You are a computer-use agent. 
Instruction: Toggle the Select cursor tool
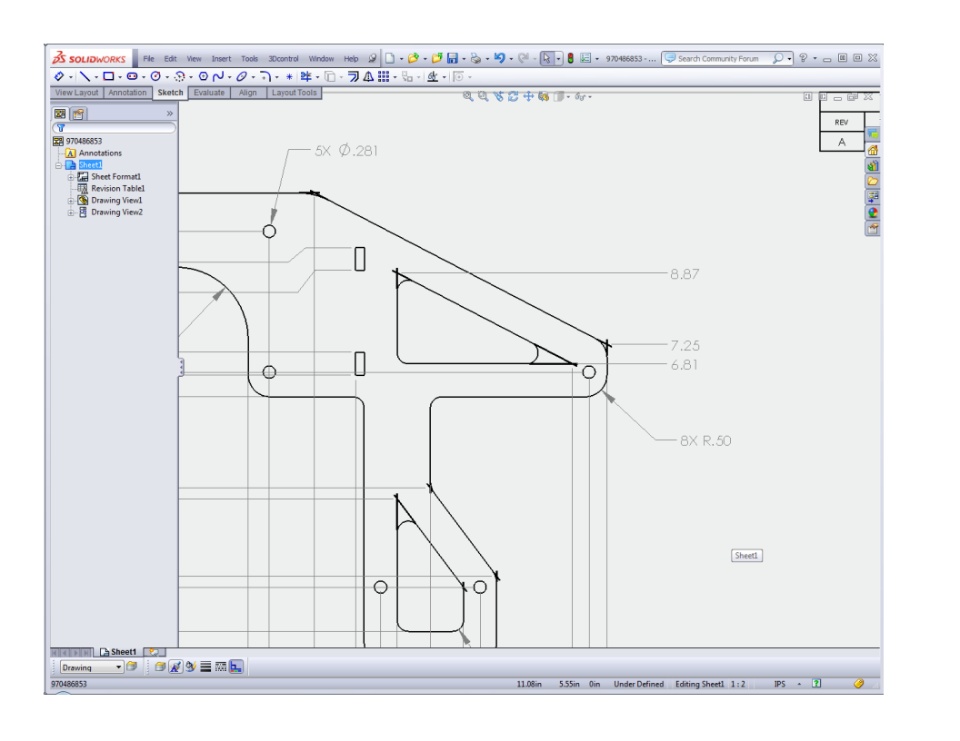[546, 58]
